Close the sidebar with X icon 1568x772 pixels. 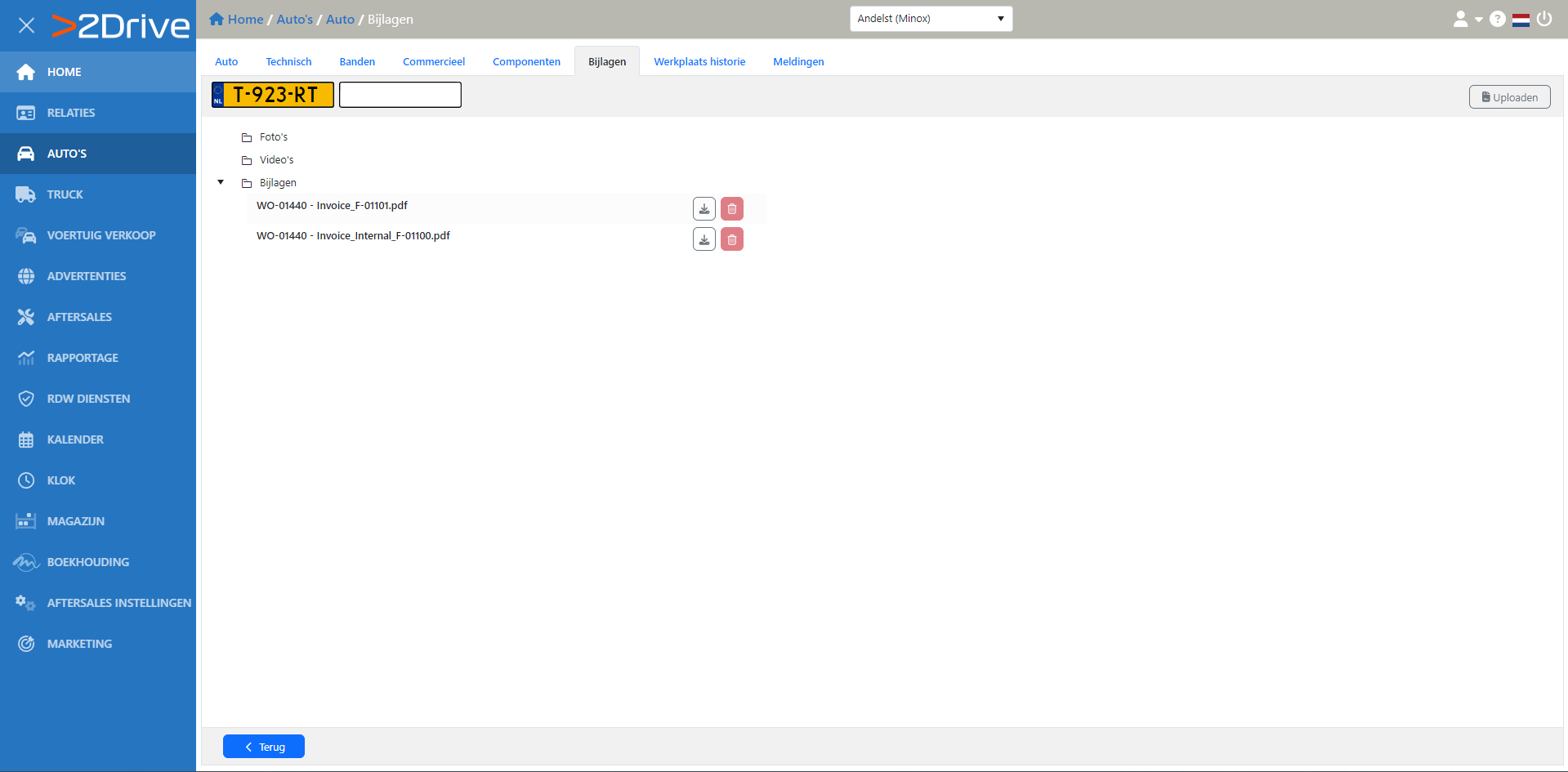pos(26,25)
